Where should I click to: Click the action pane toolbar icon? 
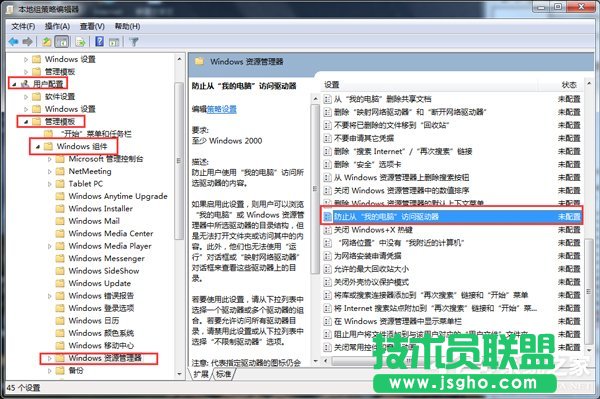point(114,42)
